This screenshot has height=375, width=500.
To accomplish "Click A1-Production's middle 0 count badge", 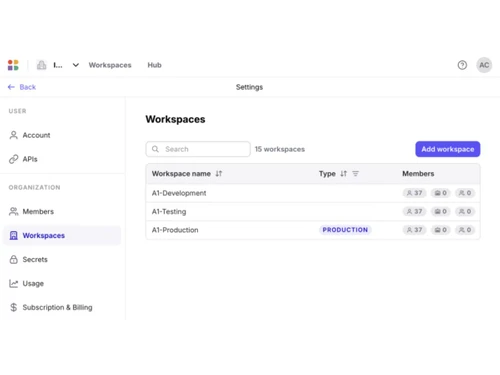I will click(441, 230).
